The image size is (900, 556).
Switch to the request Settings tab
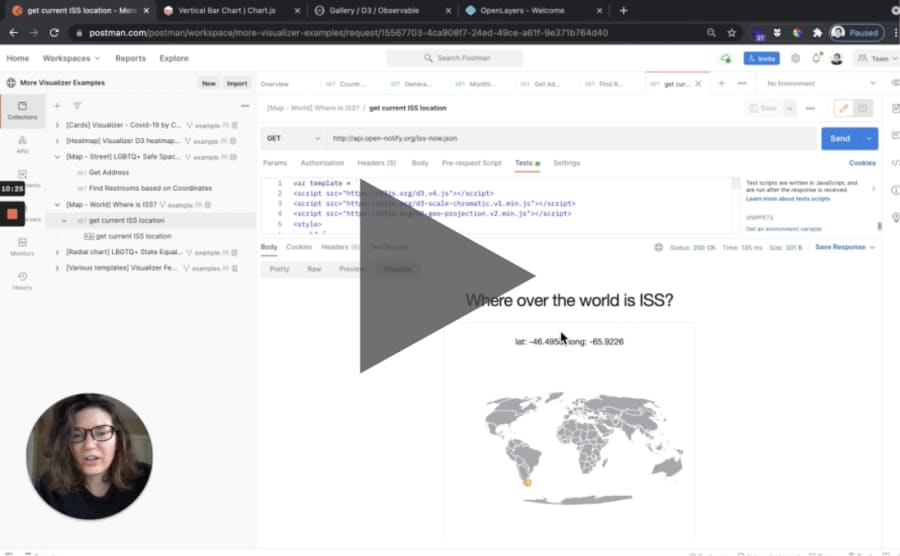pos(567,163)
